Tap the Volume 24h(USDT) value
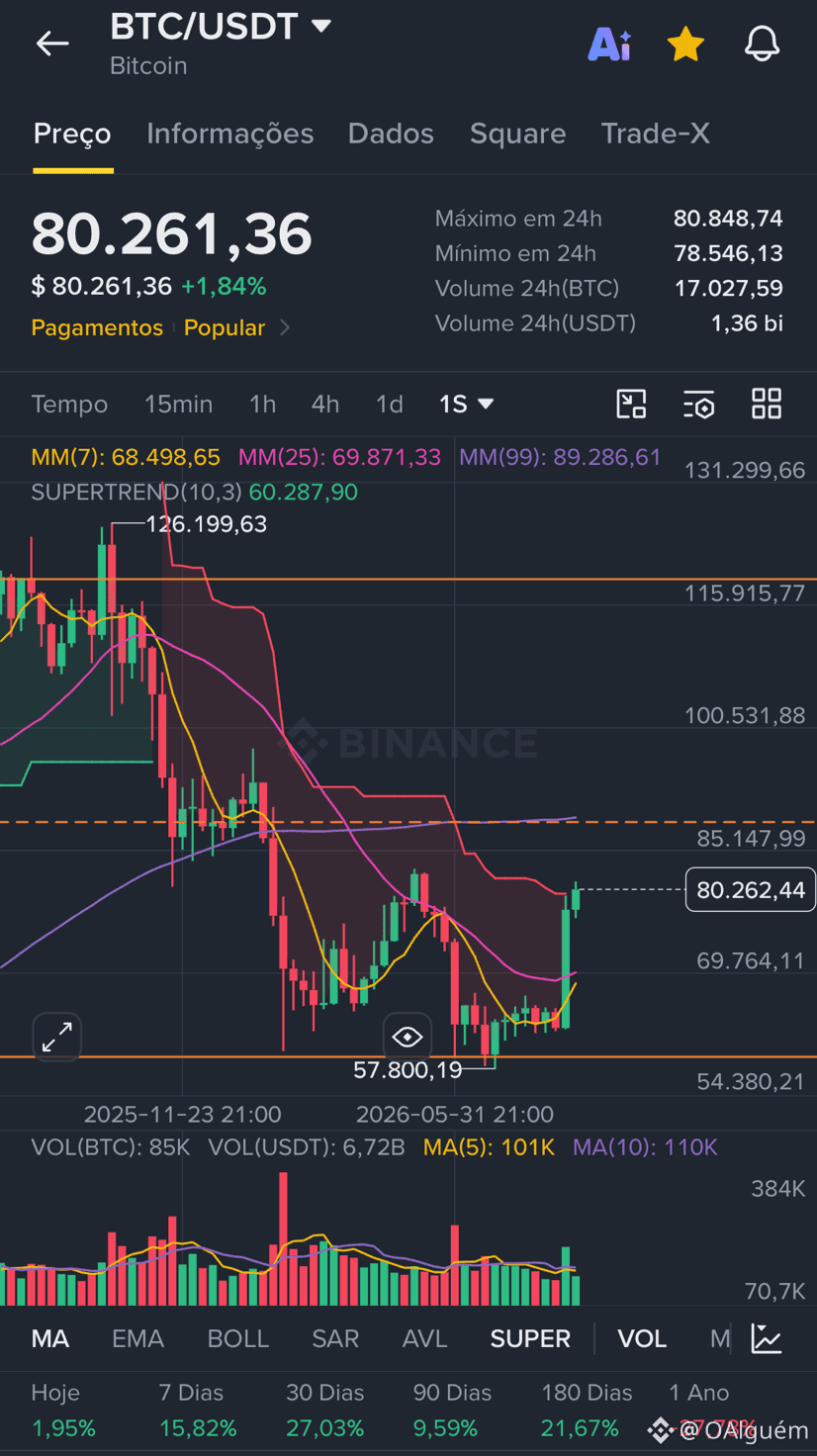 747,323
